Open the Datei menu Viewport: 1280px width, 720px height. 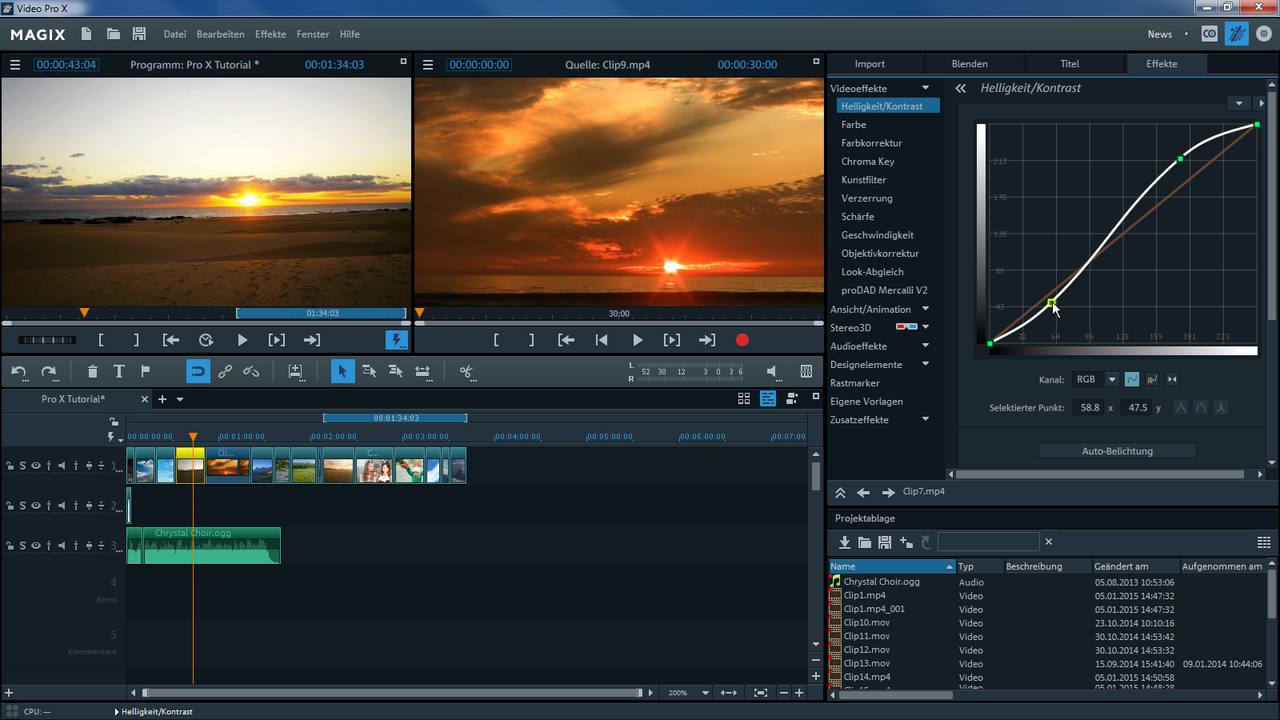coord(175,34)
